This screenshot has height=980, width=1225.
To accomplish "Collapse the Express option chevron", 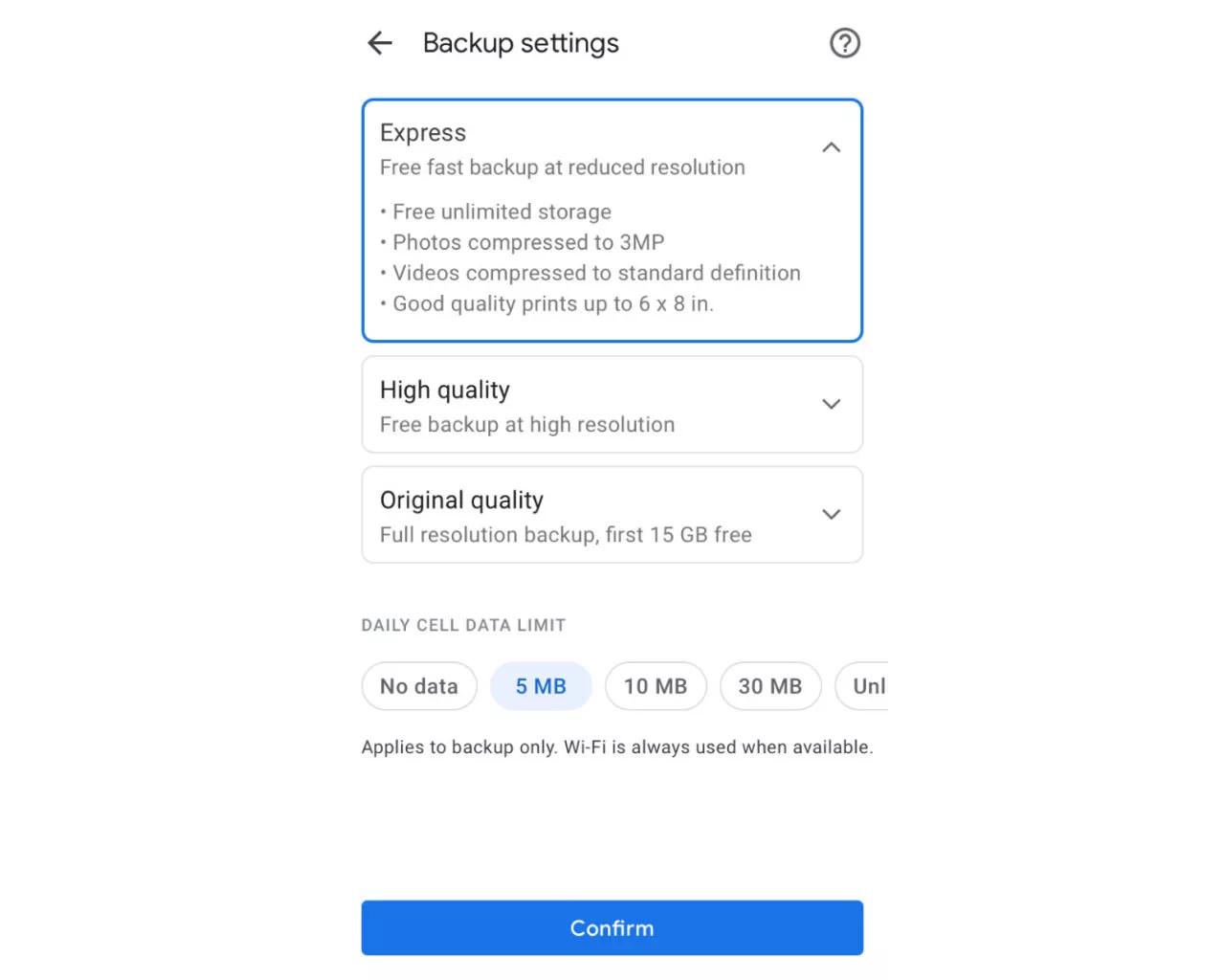I will click(831, 147).
